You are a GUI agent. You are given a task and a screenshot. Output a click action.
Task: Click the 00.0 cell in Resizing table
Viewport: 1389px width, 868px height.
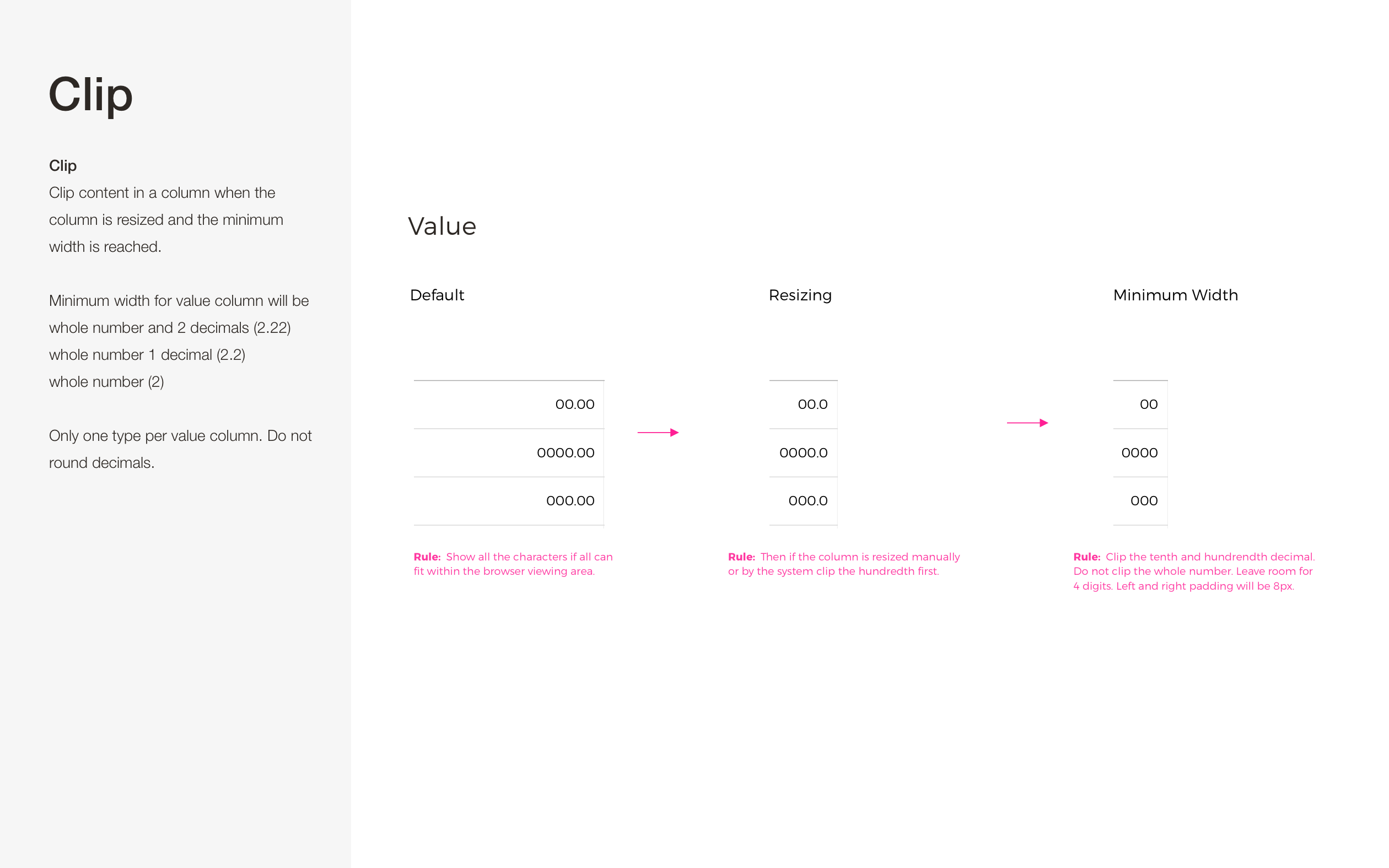pos(803,404)
